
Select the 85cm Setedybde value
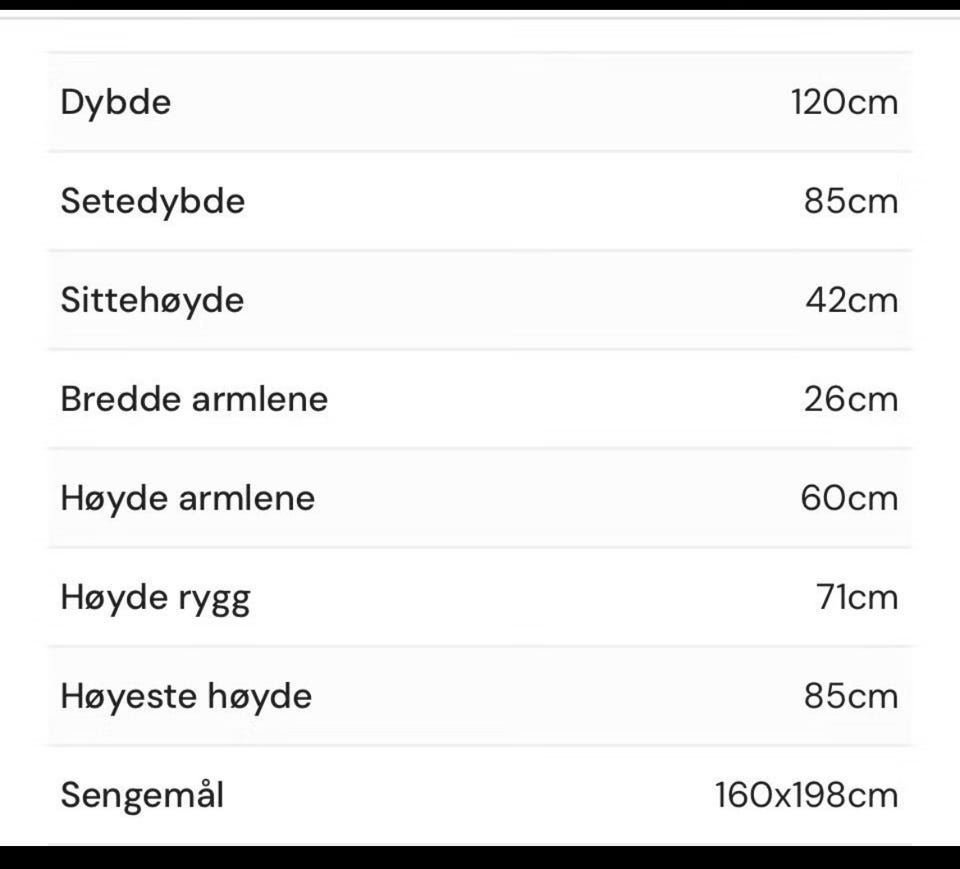[851, 201]
